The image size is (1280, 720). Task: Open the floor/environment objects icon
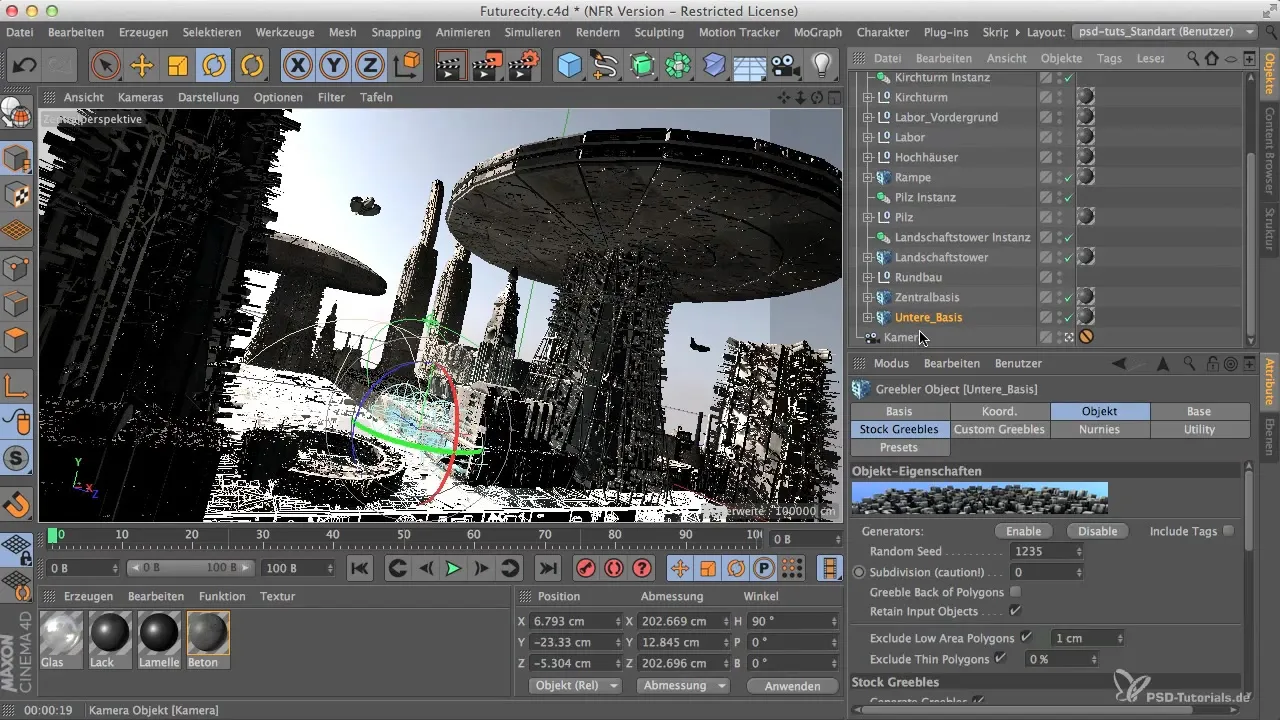point(750,66)
